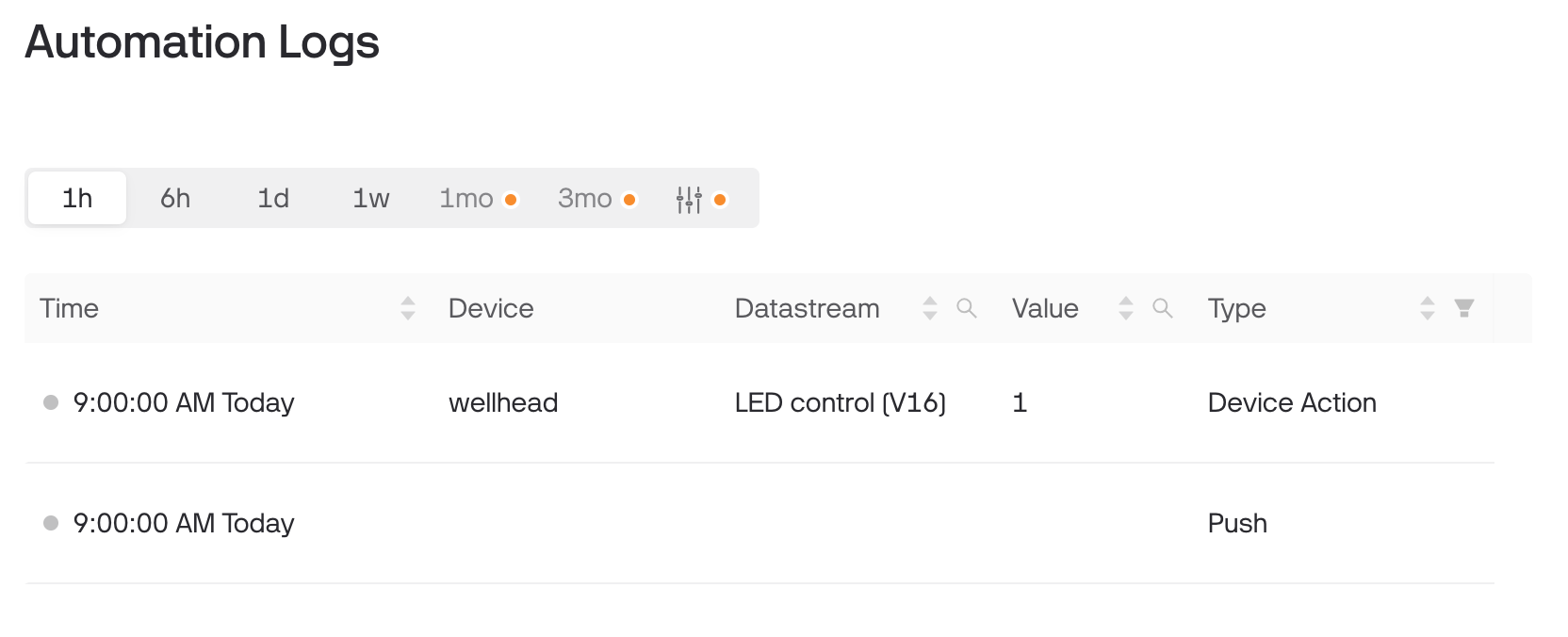Click the Time column header
1568x637 pixels.
[70, 308]
